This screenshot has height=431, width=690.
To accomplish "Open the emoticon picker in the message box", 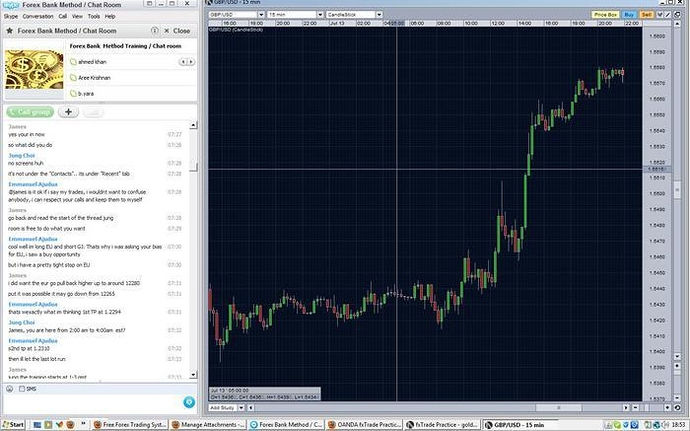I will 10,389.
